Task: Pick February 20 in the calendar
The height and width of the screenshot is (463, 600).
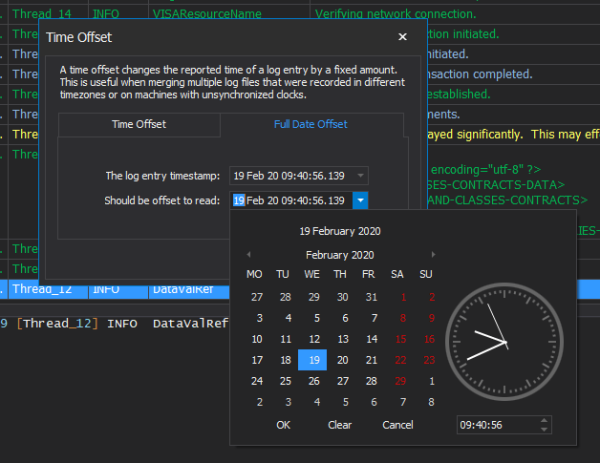Action: (x=342, y=360)
